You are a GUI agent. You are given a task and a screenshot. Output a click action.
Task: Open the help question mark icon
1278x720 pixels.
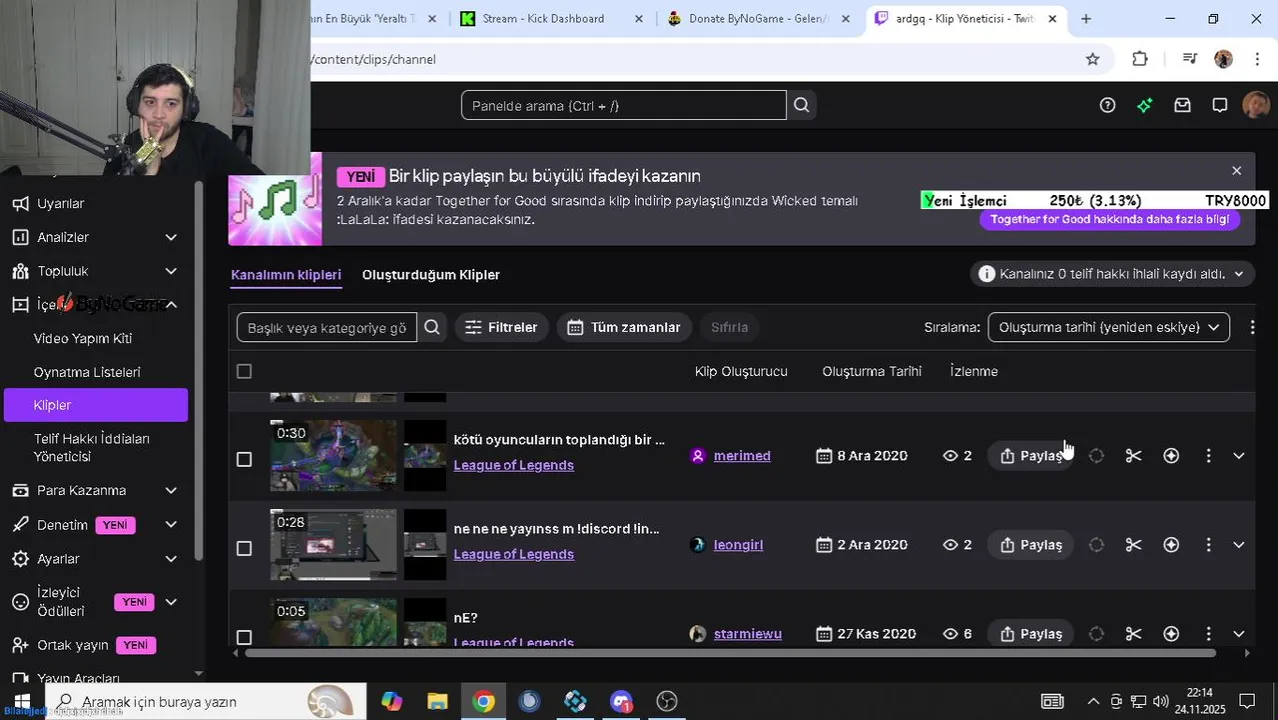click(x=1107, y=105)
